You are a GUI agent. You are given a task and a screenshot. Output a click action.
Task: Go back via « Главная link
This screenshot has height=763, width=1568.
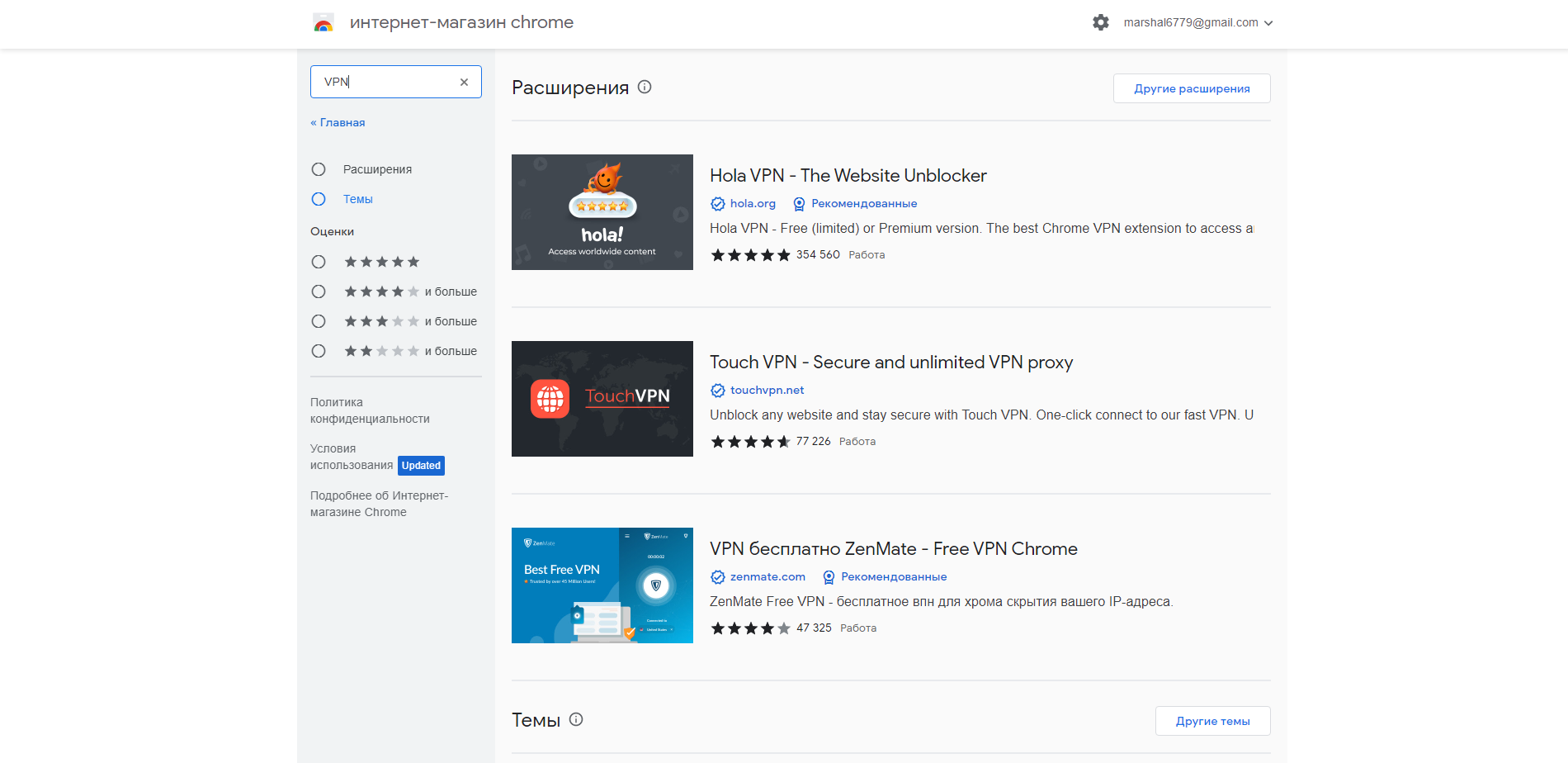pyautogui.click(x=338, y=122)
